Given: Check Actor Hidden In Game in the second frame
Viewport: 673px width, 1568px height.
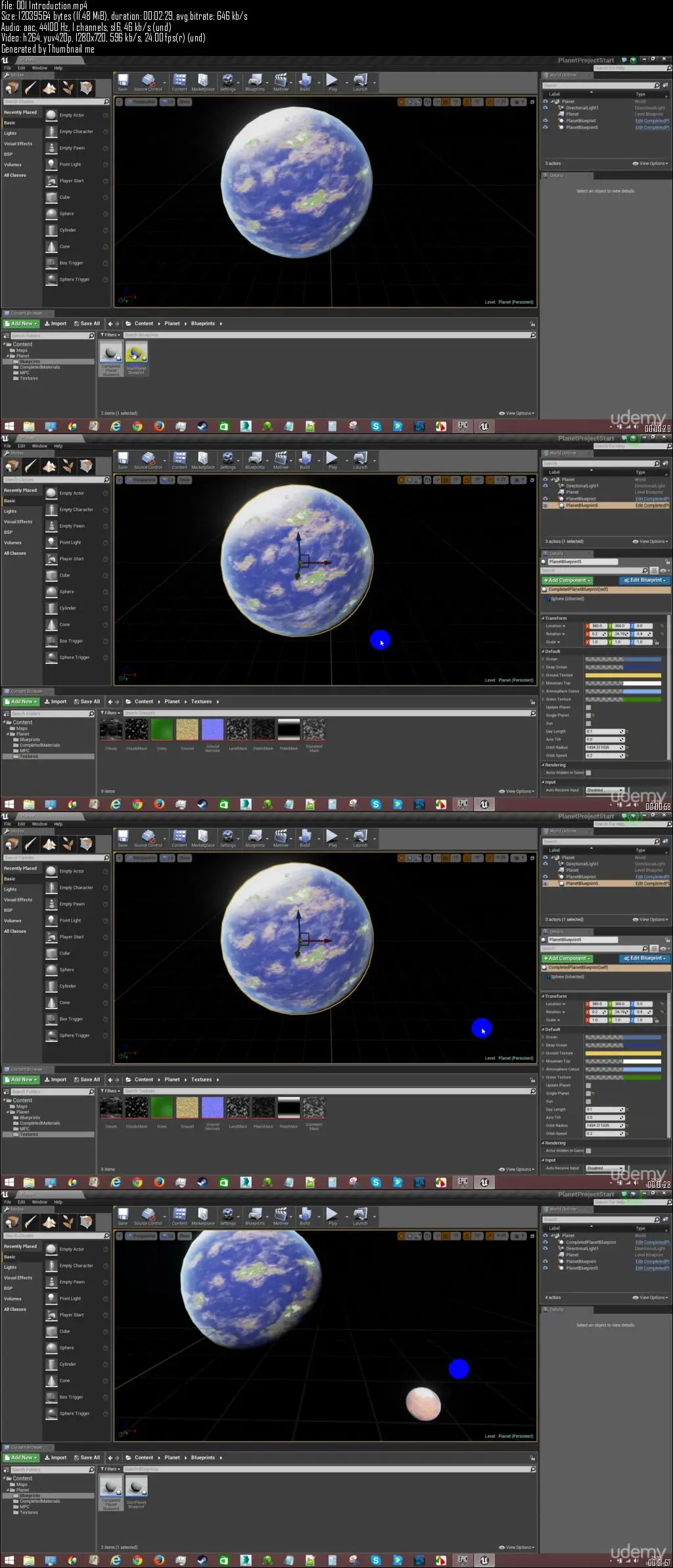Looking at the screenshot, I should 588,772.
